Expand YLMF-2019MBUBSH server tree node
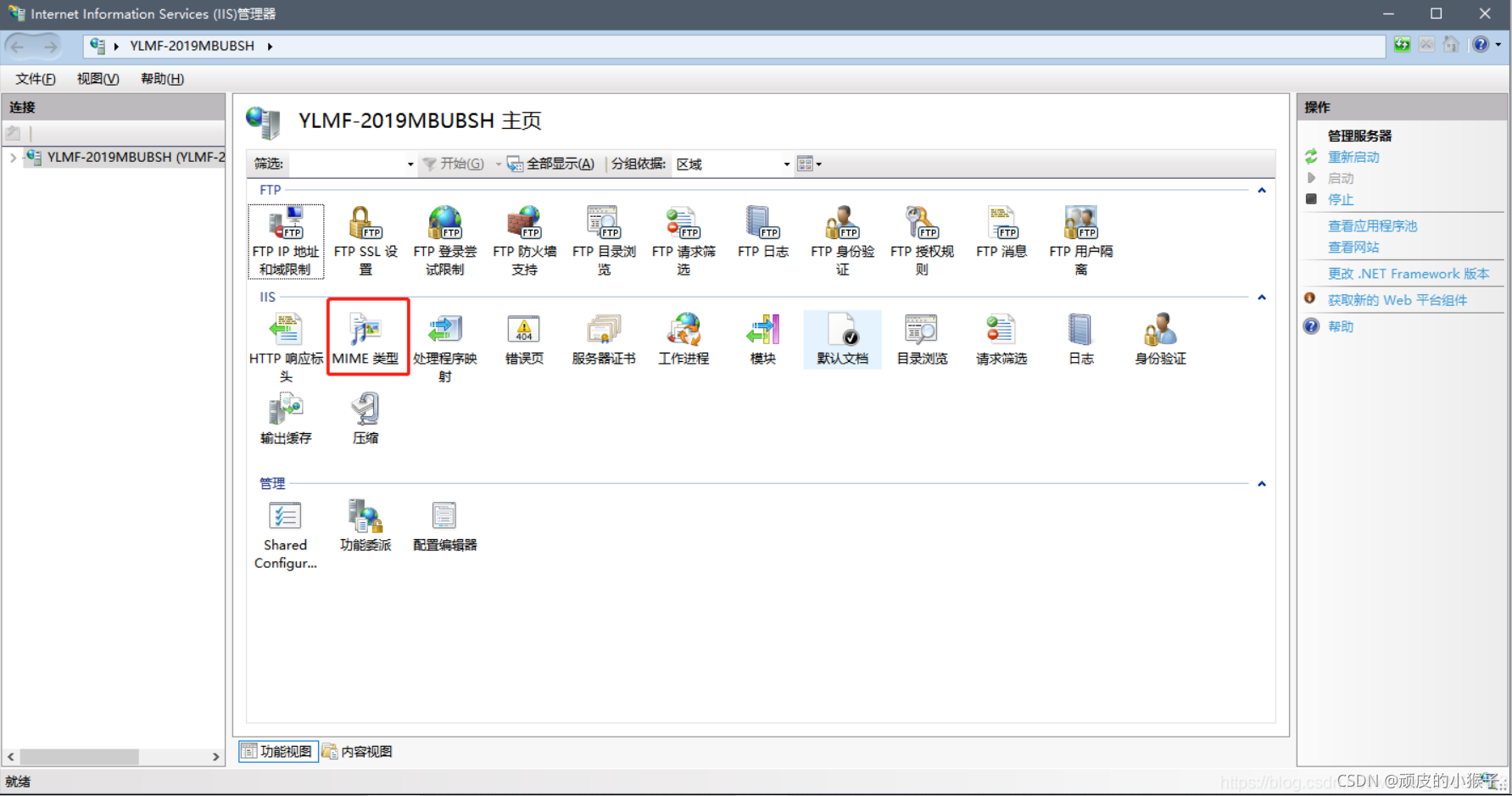This screenshot has width=1512, height=796. pyautogui.click(x=13, y=158)
